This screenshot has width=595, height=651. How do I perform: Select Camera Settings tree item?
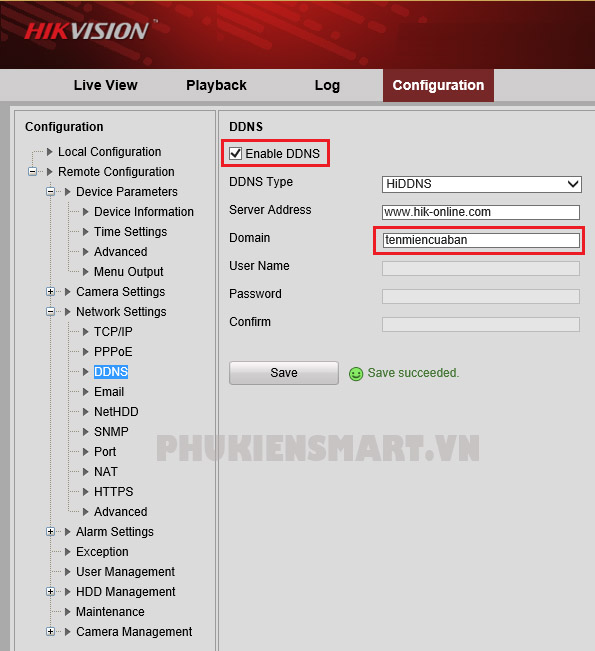tap(120, 292)
